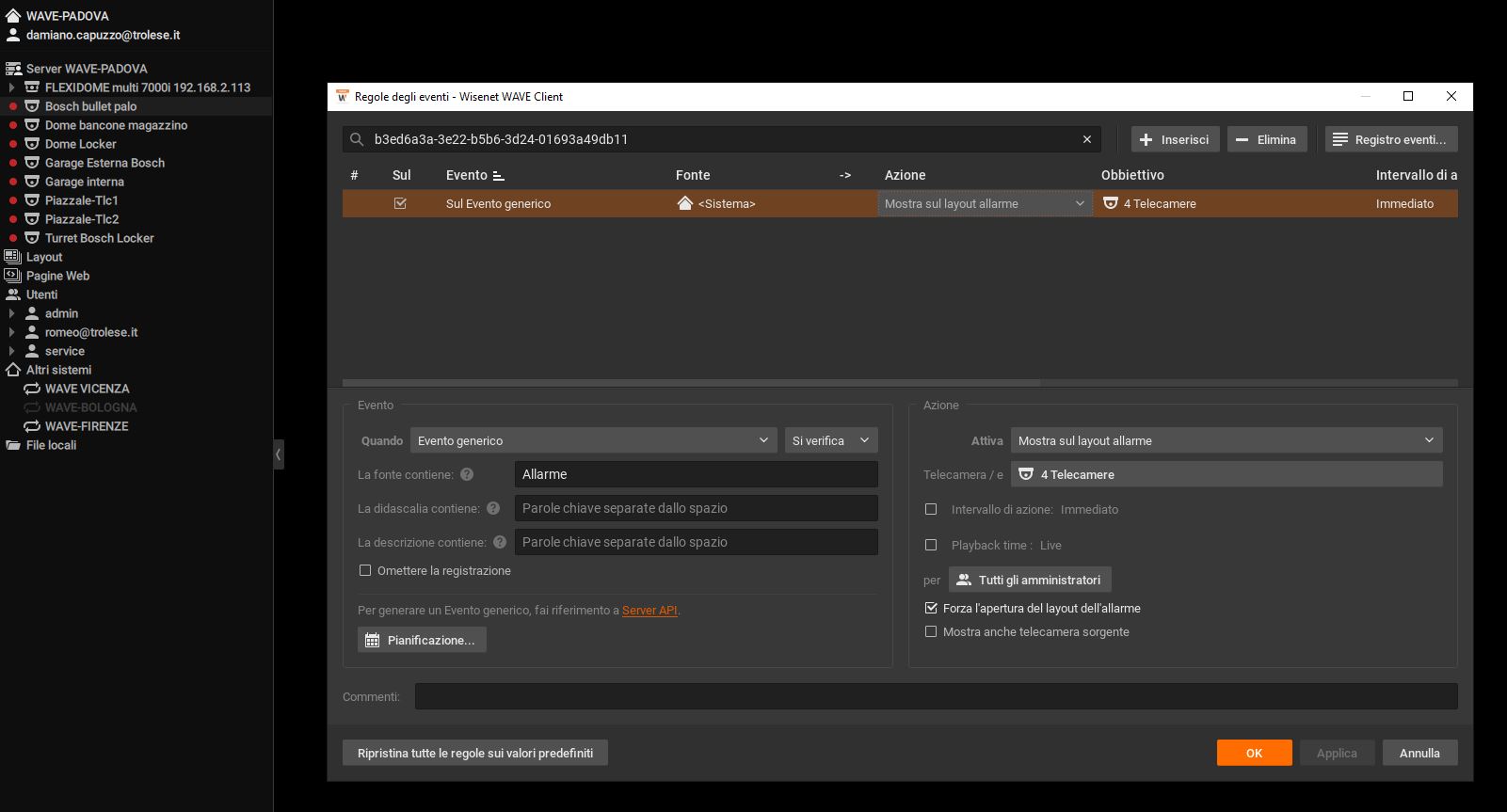This screenshot has height=812, width=1507.
Task: Enable the Playback time checkbox
Action: (x=931, y=545)
